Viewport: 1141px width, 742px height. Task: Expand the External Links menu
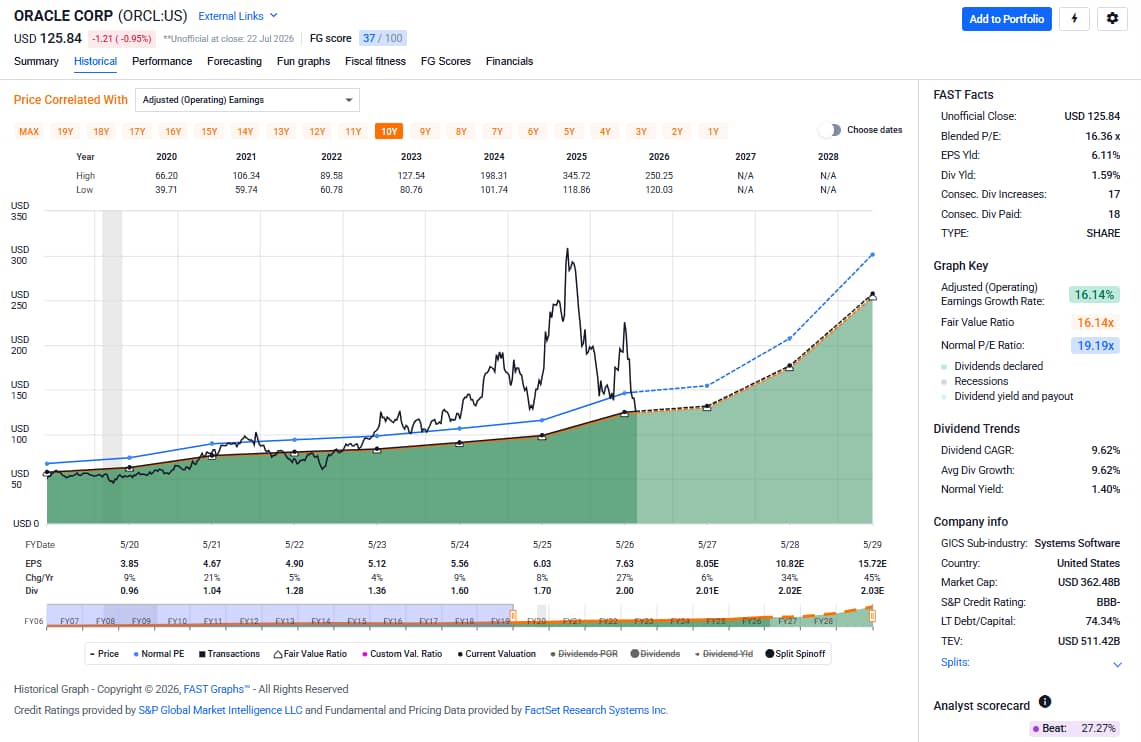coord(238,16)
